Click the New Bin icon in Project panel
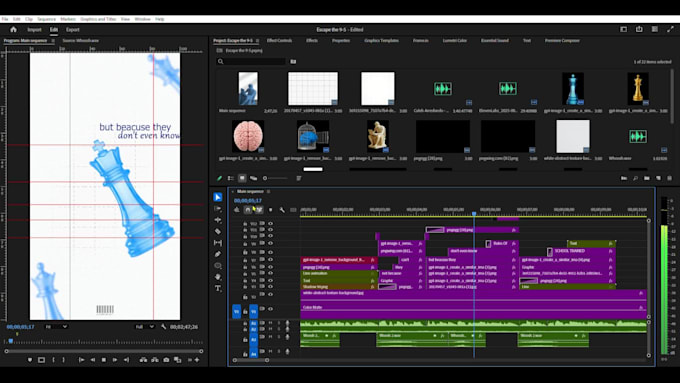The height and width of the screenshot is (383, 680). point(647,178)
